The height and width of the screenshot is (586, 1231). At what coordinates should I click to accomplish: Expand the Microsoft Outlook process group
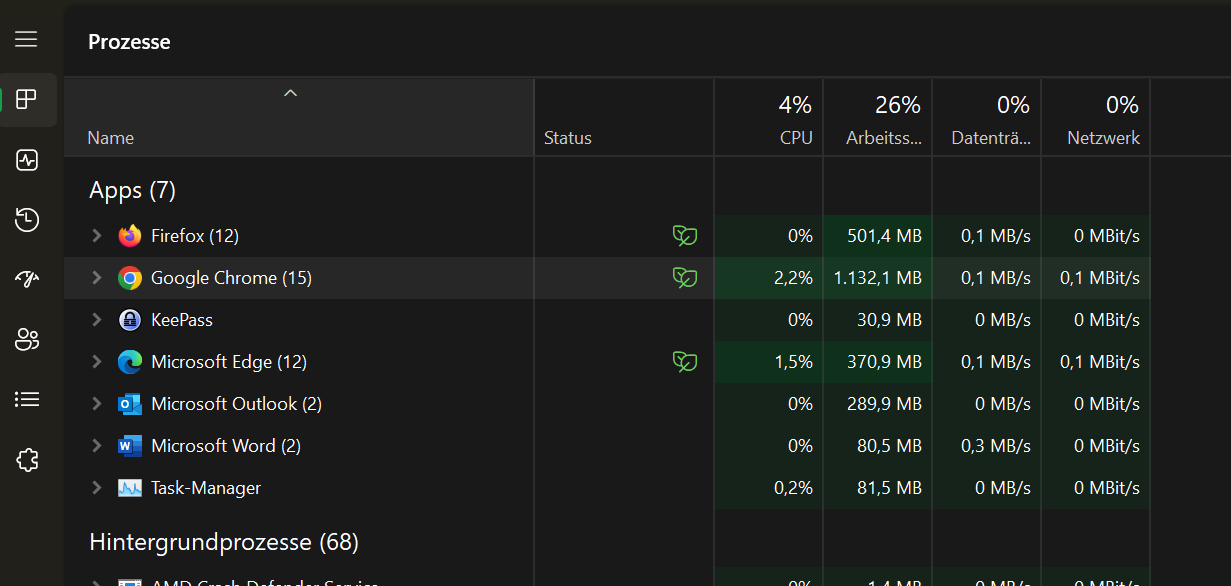point(97,404)
